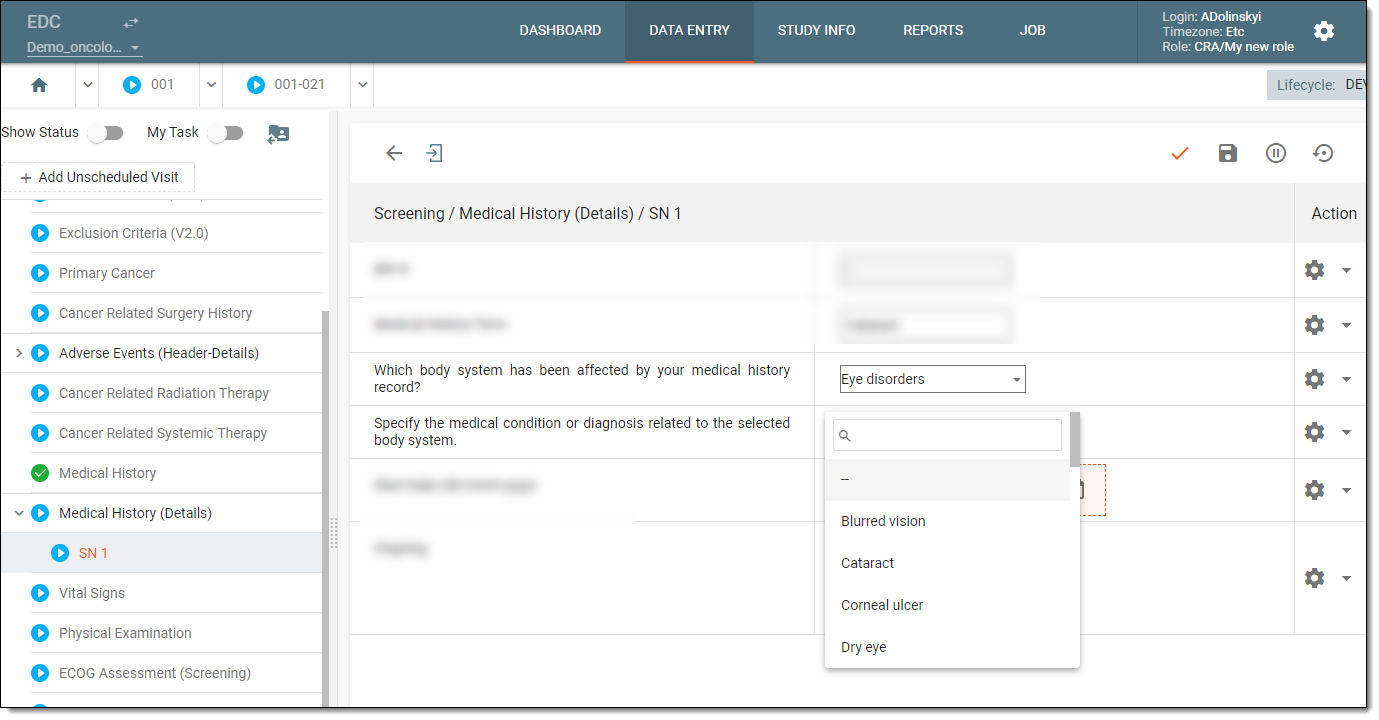
Task: Click gear icon in Start Date row
Action: (x=1315, y=490)
